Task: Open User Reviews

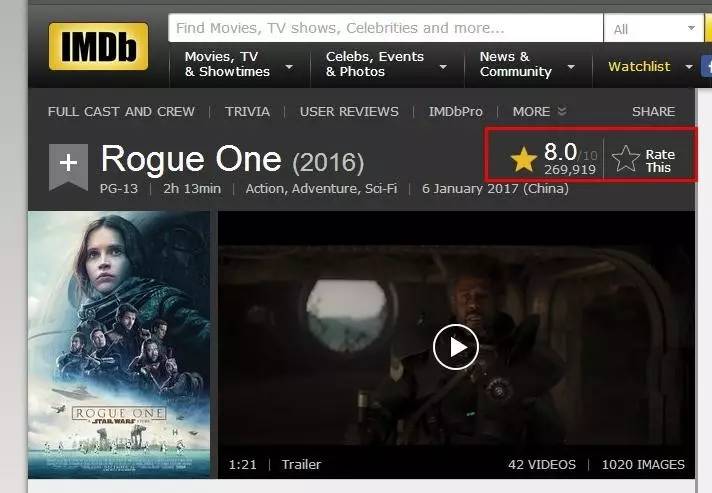Action: click(349, 111)
